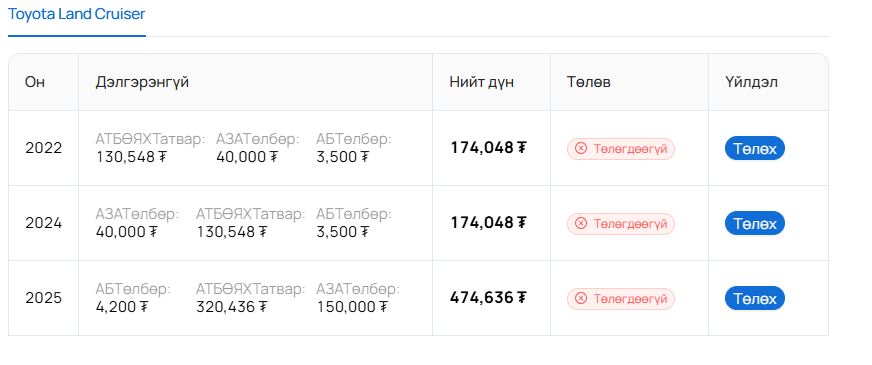
Task: Click the 320,436 ₮ tax amount in 2025
Action: [x=231, y=307]
